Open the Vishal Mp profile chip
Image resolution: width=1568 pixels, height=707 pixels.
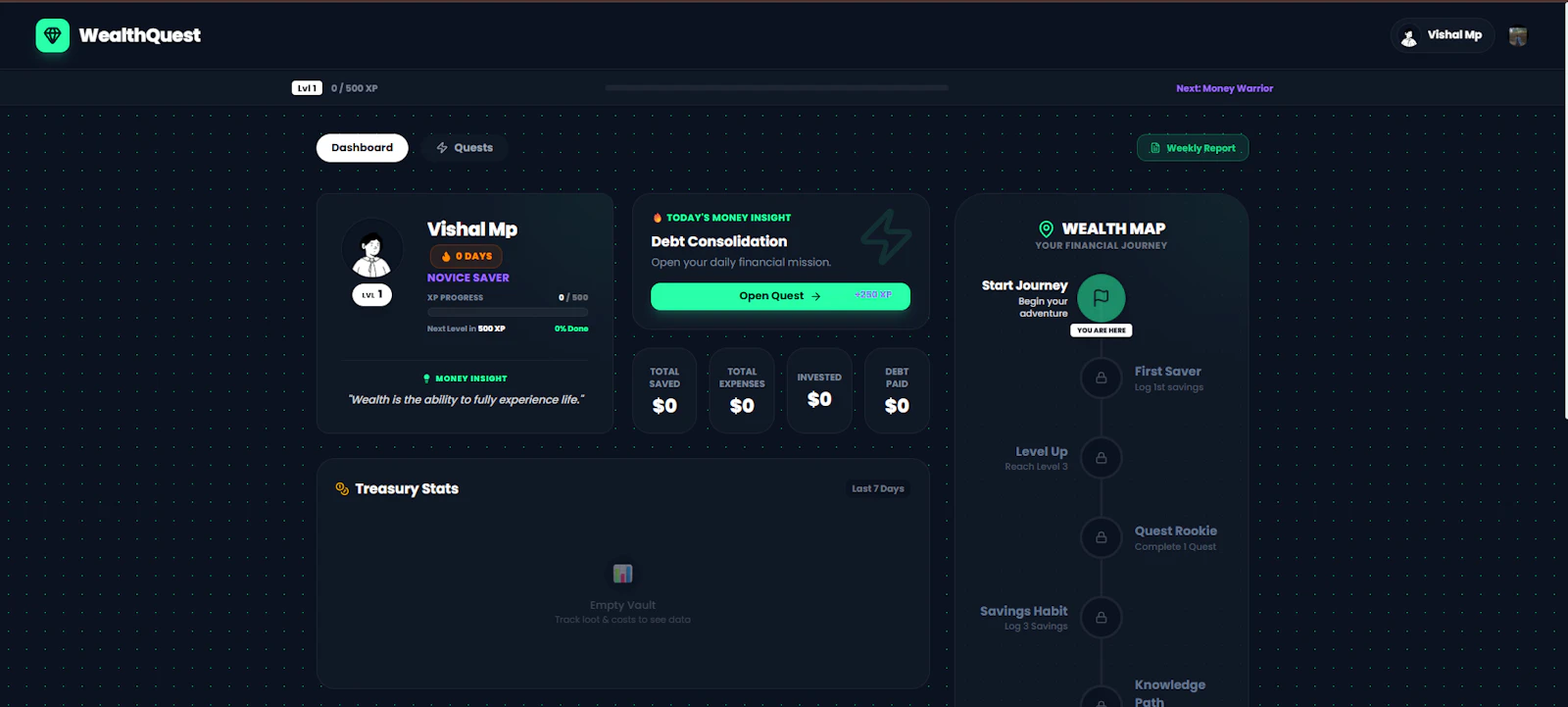coord(1443,35)
